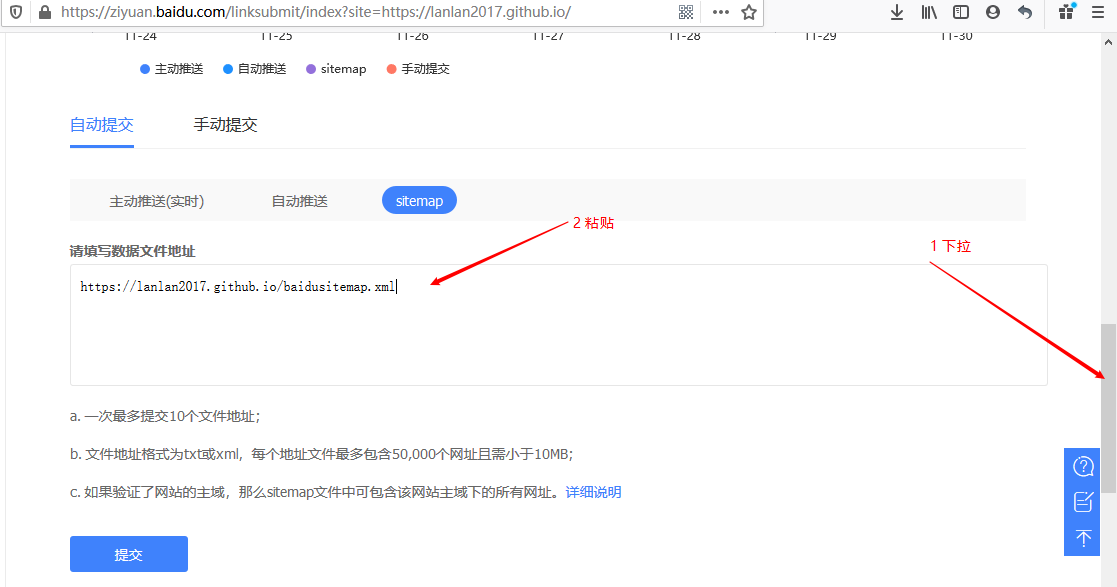Open the extensions gift icon in toolbar

click(x=1066, y=11)
